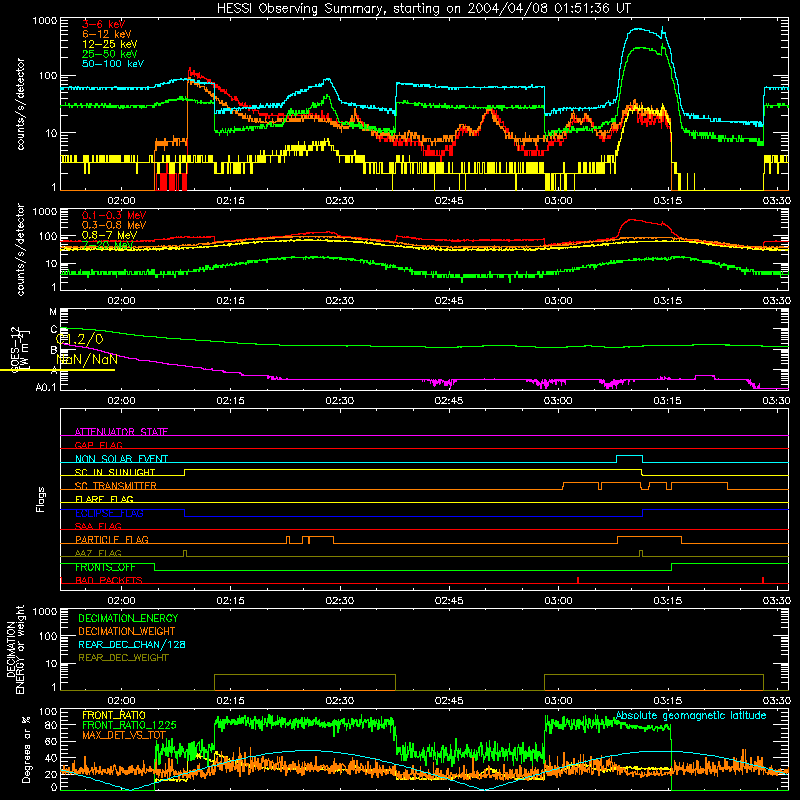Click the SC_IN_SUNLIGHT flag label
Image resolution: width=800 pixels, height=800 pixels.
[x=115, y=472]
